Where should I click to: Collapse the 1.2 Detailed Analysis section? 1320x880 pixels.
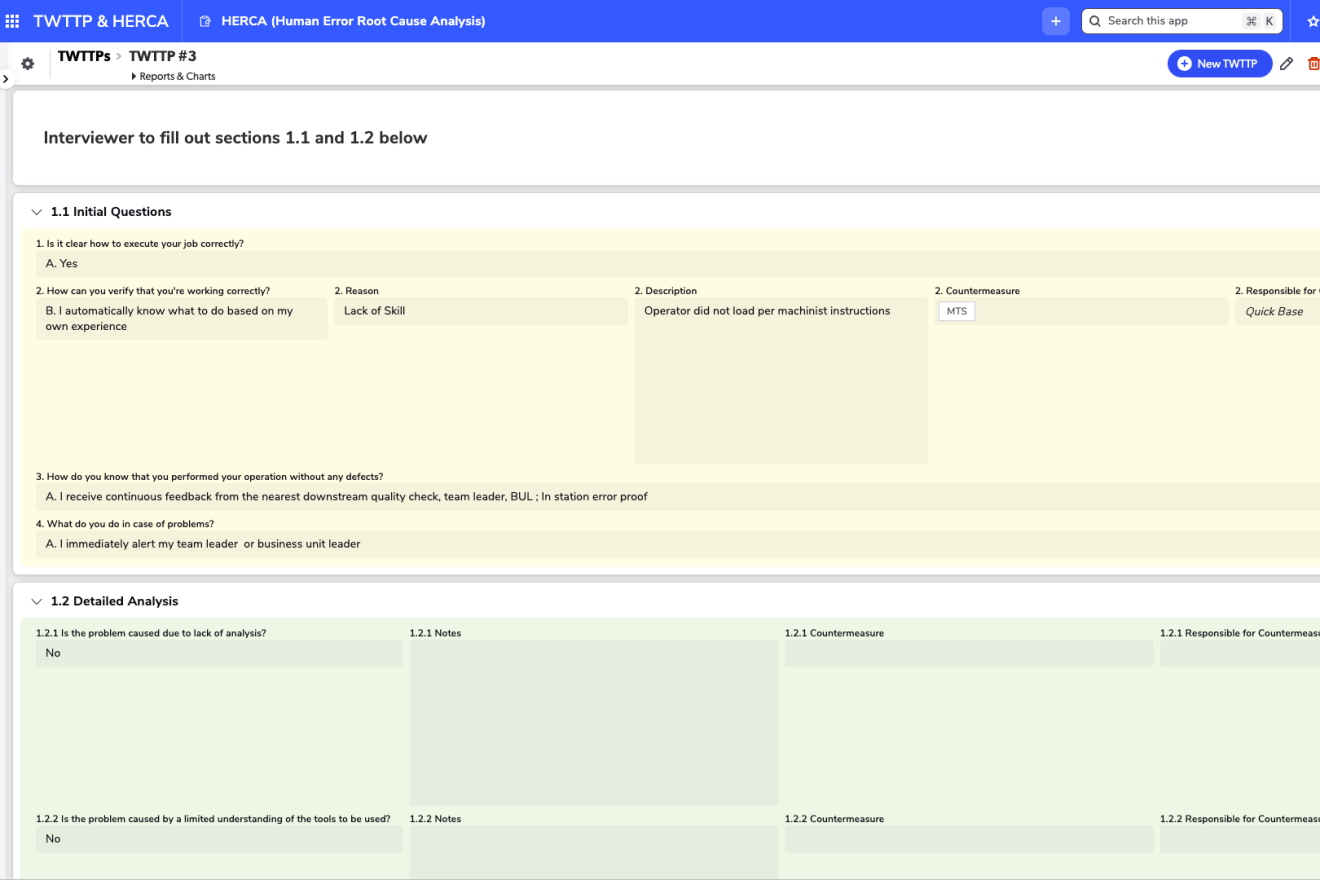pos(37,601)
